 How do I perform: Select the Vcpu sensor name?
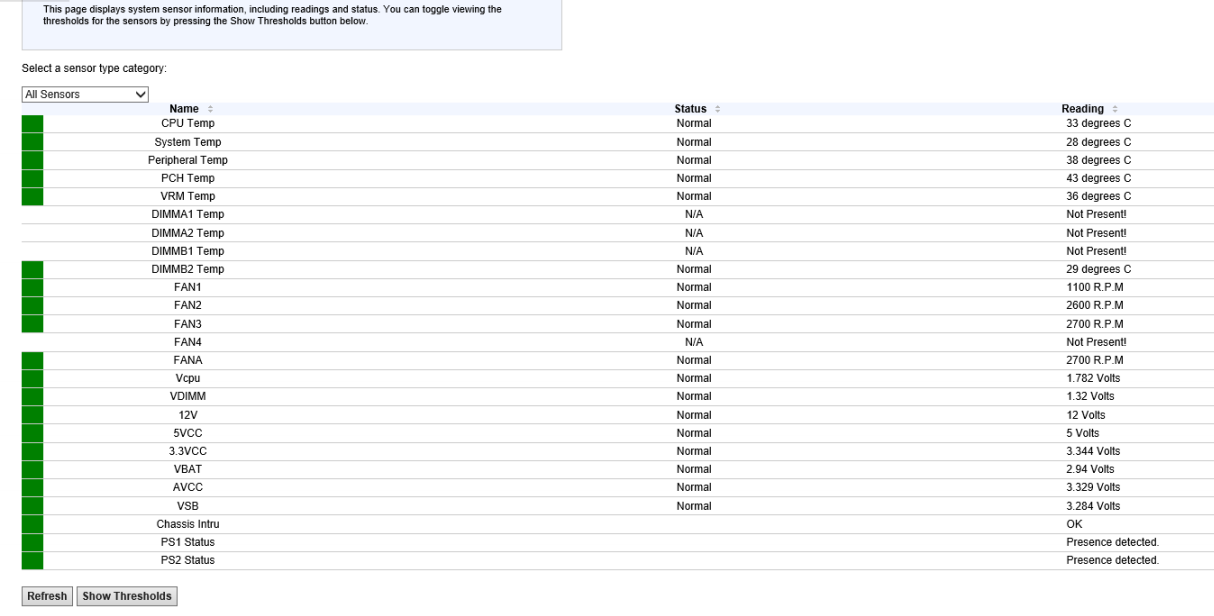[188, 378]
